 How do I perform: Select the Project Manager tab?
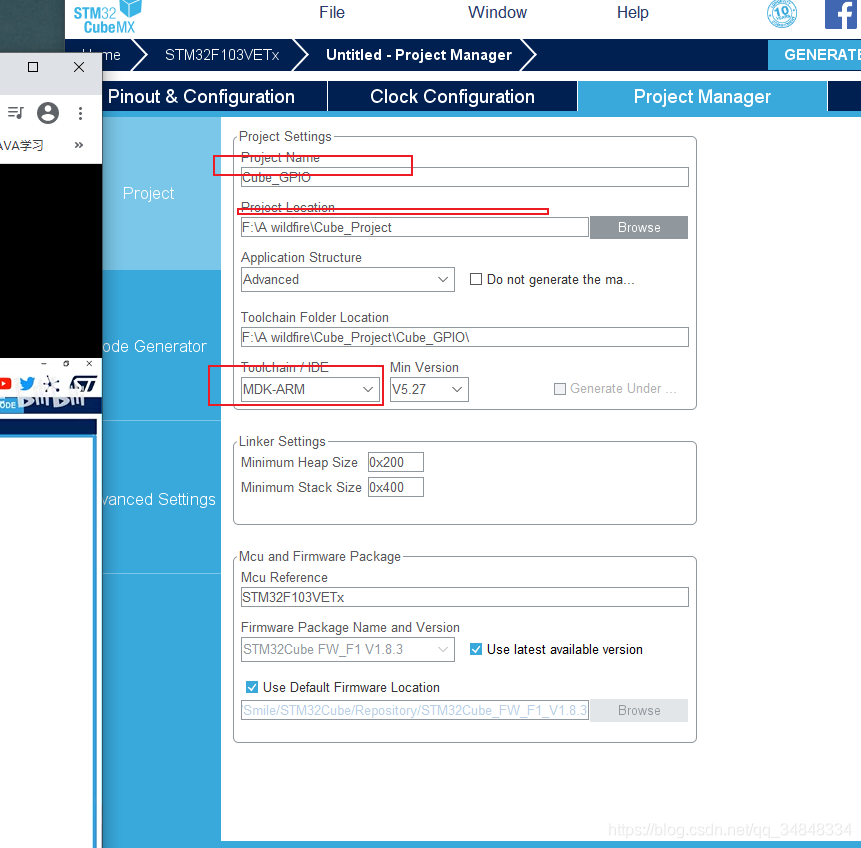(x=702, y=97)
